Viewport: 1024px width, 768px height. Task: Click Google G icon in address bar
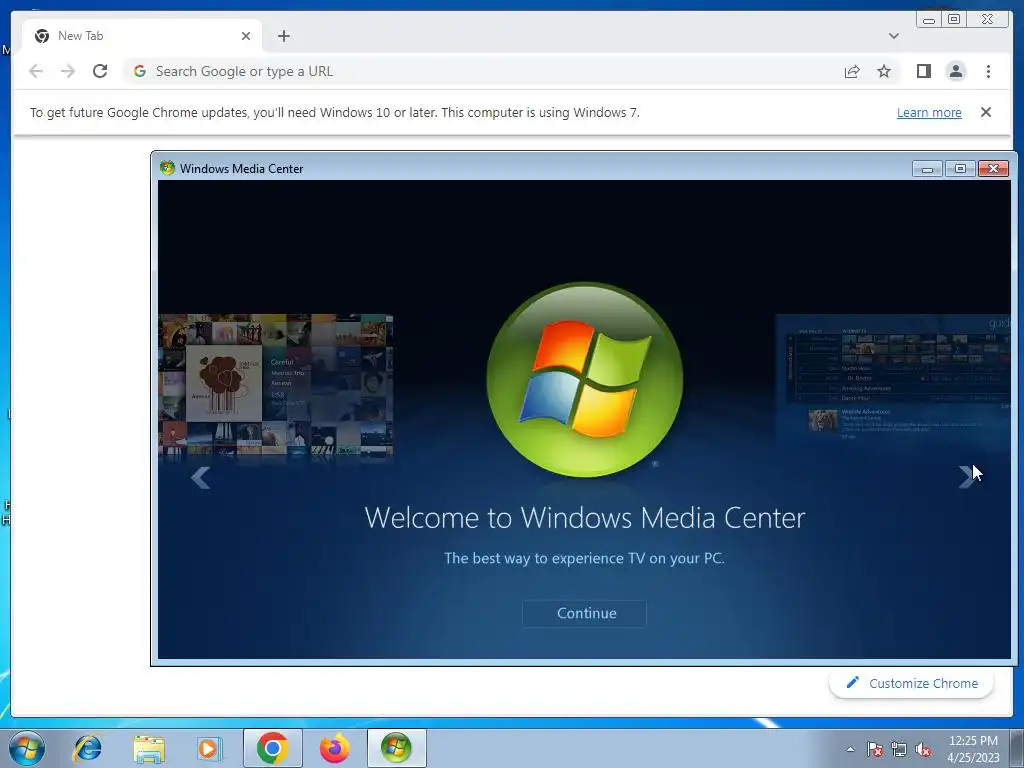click(140, 71)
